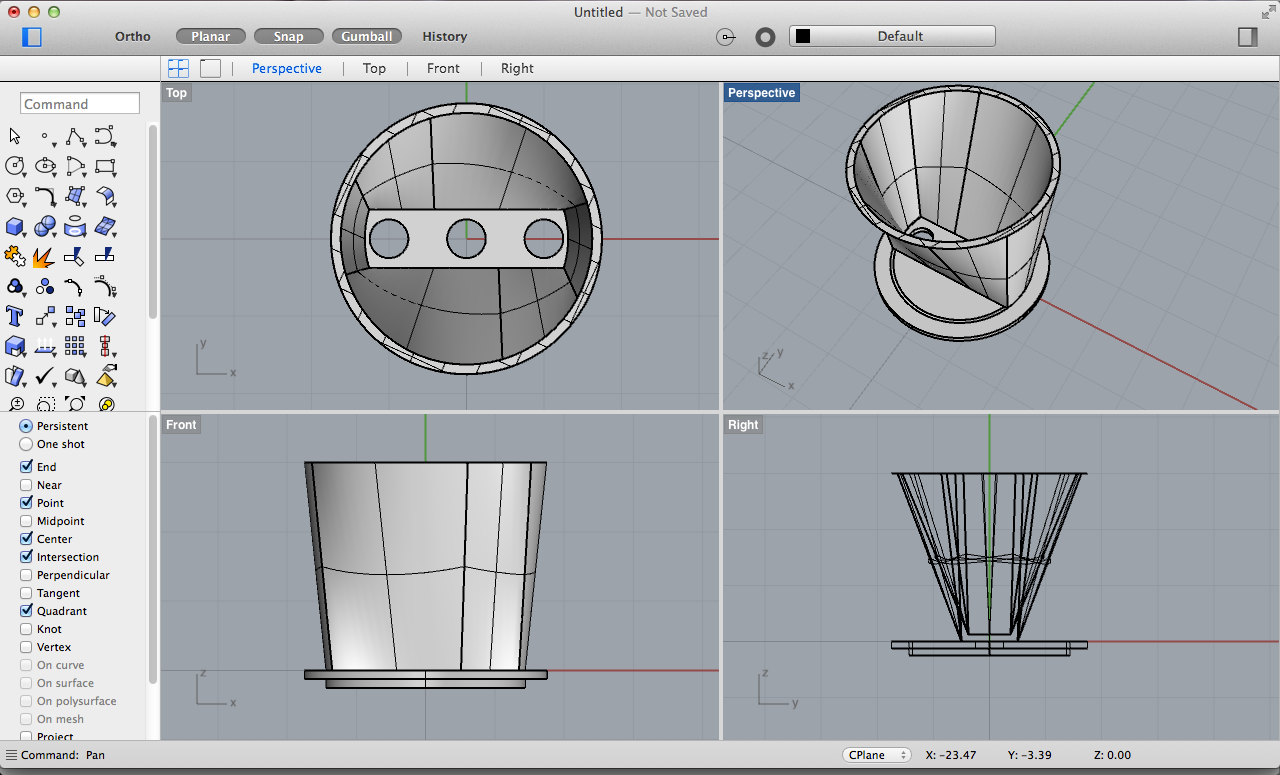The image size is (1280, 775).
Task: Open the Default display mode dropdown
Action: [893, 35]
